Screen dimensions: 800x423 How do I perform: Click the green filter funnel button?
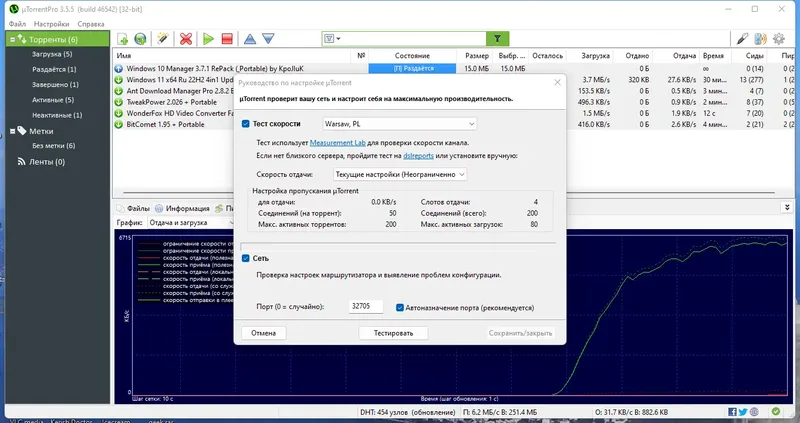click(x=497, y=38)
